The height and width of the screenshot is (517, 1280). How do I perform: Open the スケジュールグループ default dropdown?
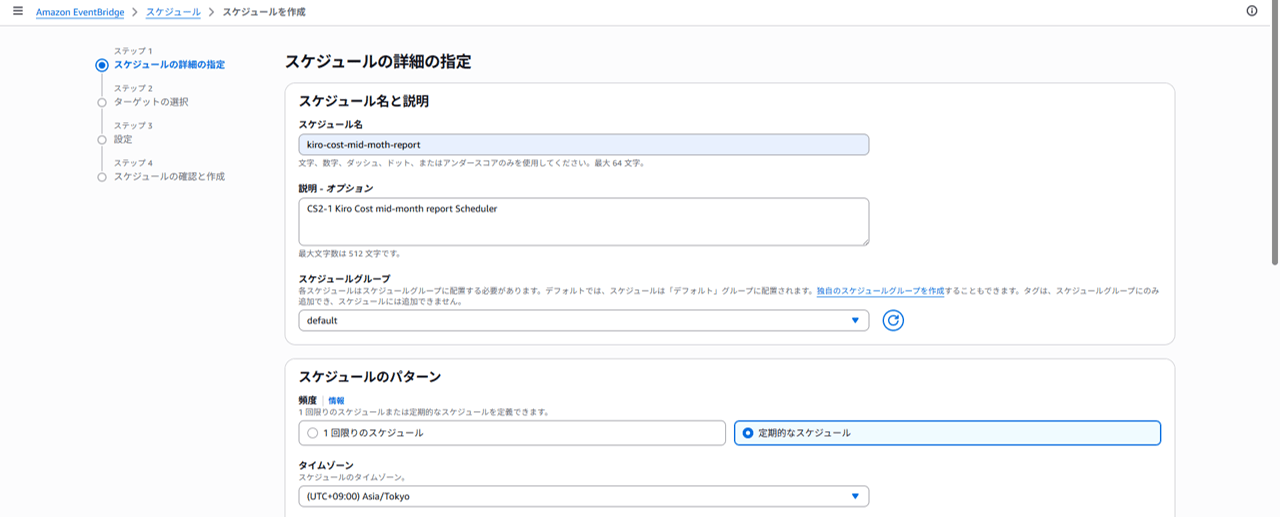(x=584, y=320)
